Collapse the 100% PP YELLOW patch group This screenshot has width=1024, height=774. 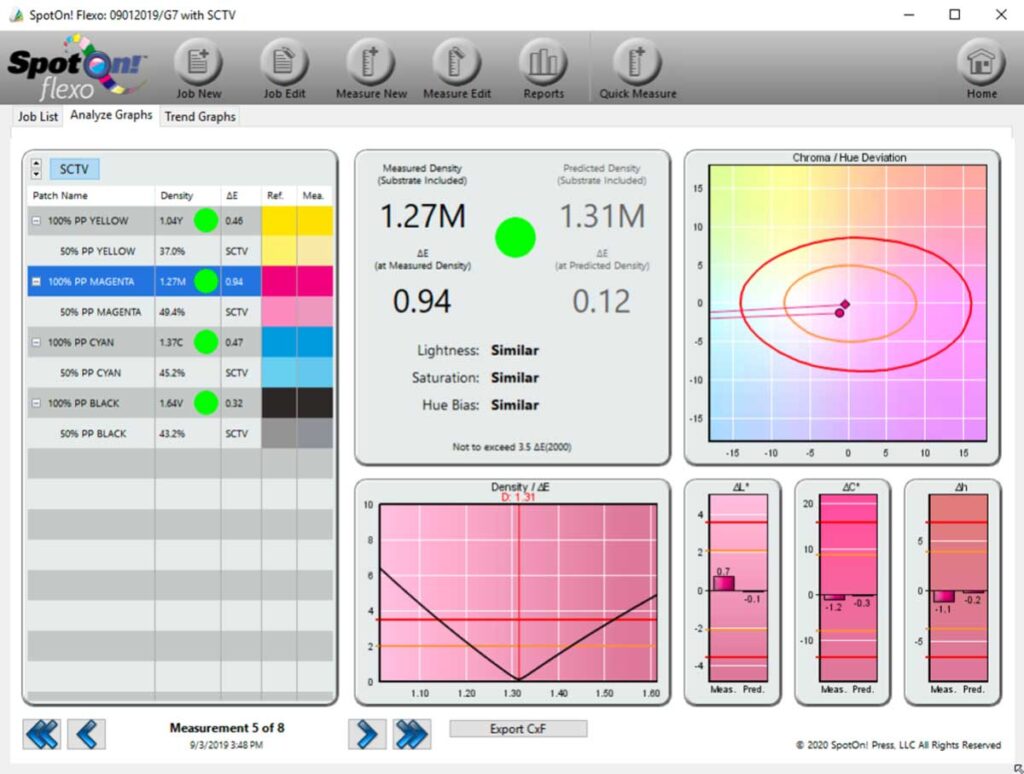pos(36,220)
